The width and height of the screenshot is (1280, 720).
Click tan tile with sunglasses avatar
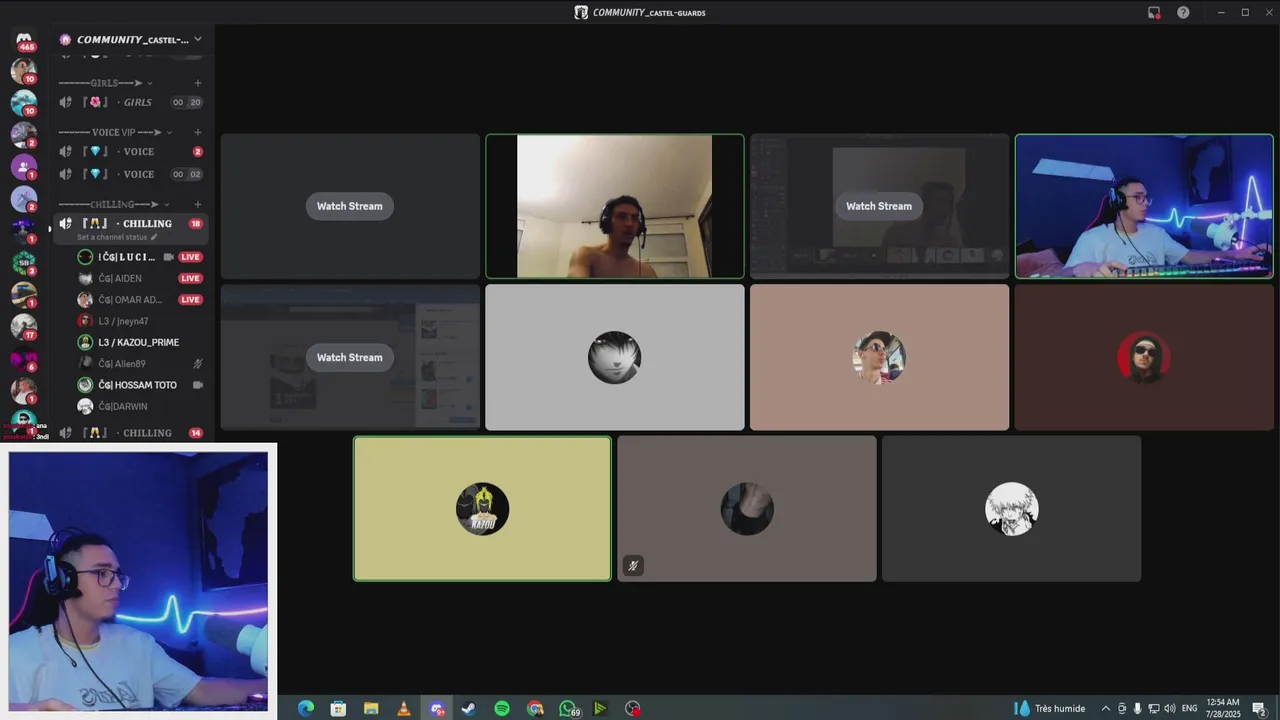tap(879, 357)
